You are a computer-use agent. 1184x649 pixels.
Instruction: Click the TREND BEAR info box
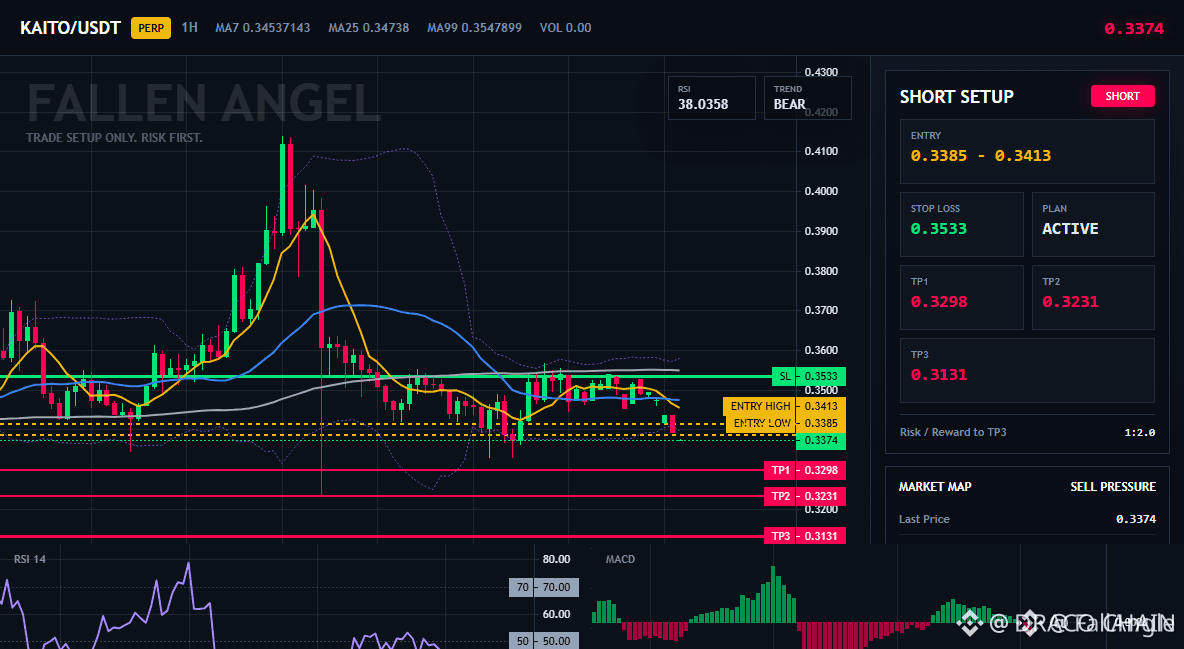click(x=807, y=98)
